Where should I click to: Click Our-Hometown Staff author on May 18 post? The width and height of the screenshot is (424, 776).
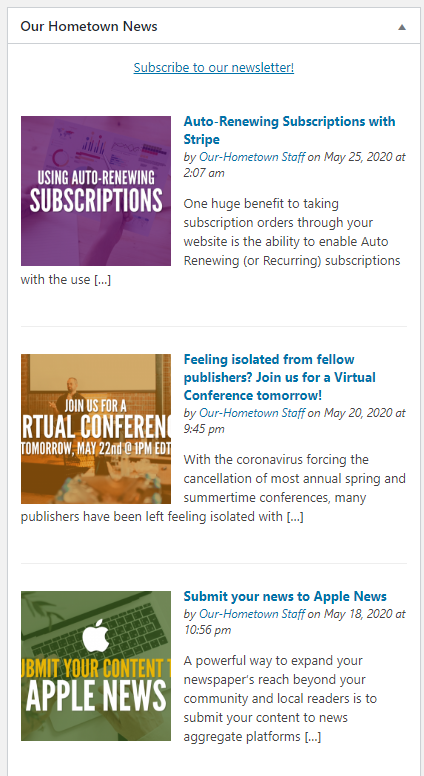coord(252,614)
